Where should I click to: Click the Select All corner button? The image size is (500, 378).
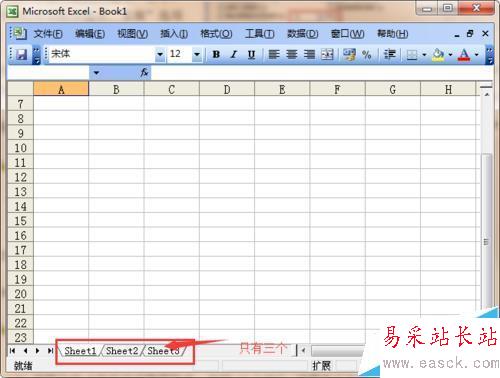pyautogui.click(x=21, y=89)
